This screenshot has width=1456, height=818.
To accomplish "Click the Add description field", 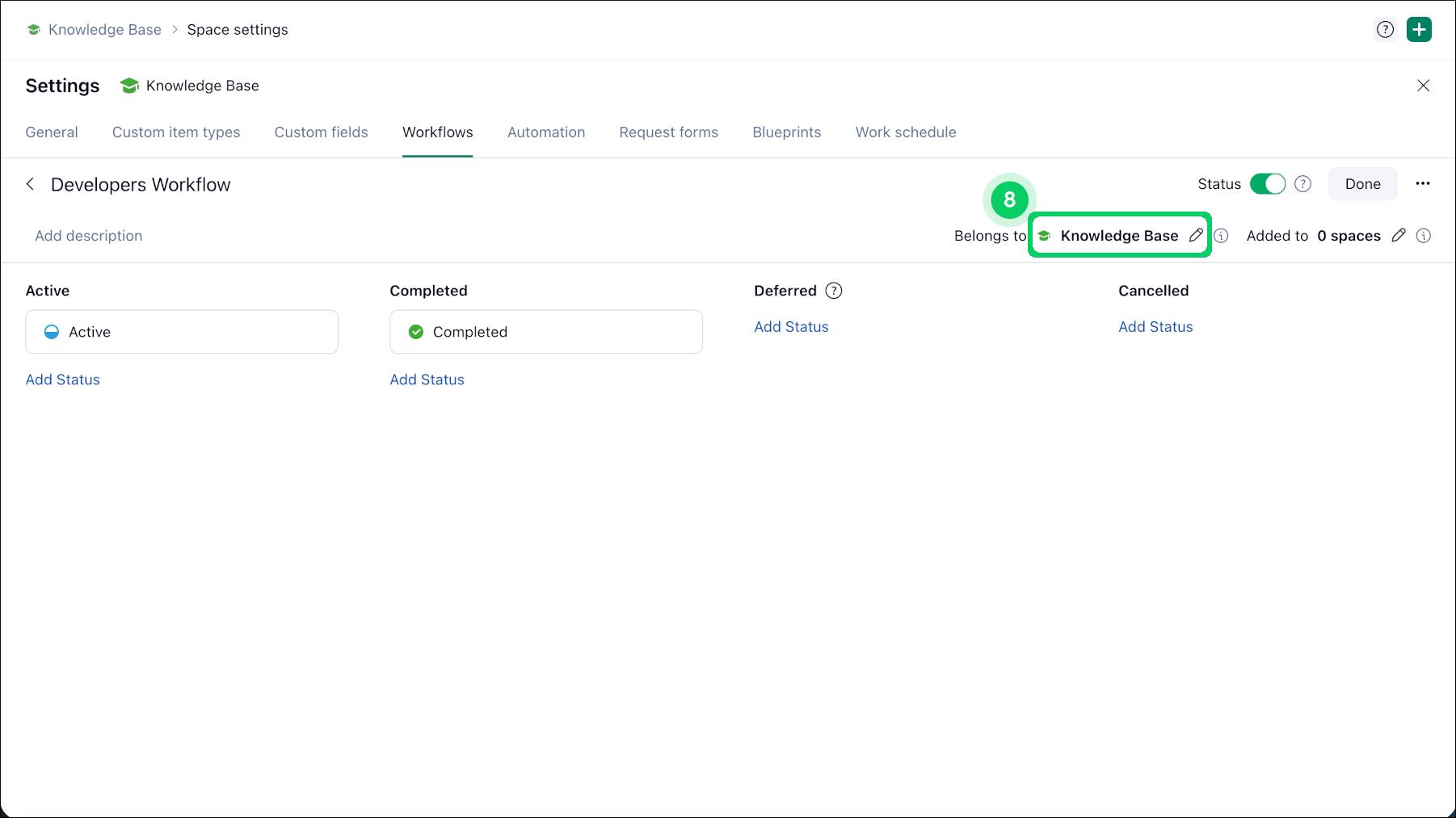I will 89,236.
